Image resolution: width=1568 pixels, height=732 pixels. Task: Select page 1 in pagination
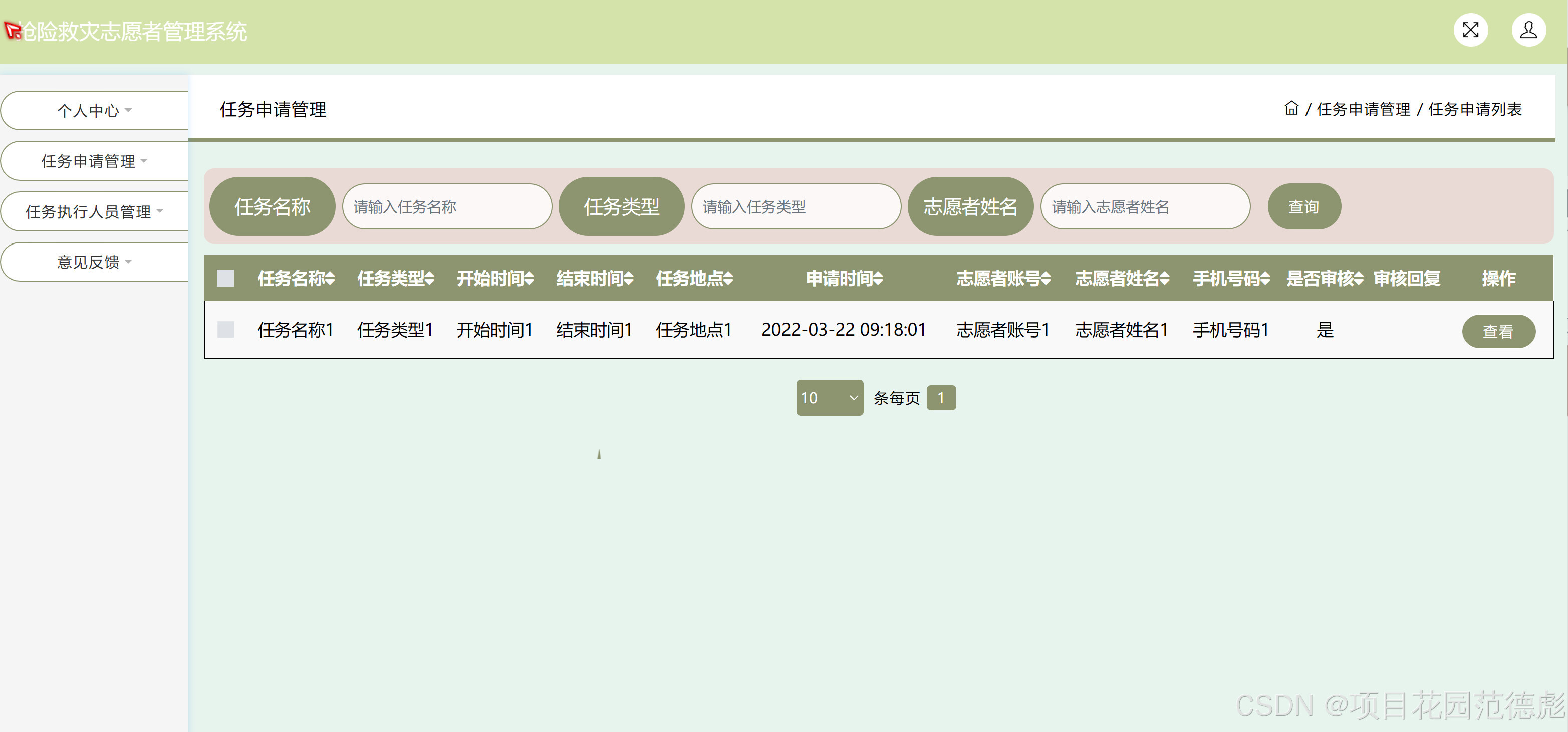(x=940, y=398)
